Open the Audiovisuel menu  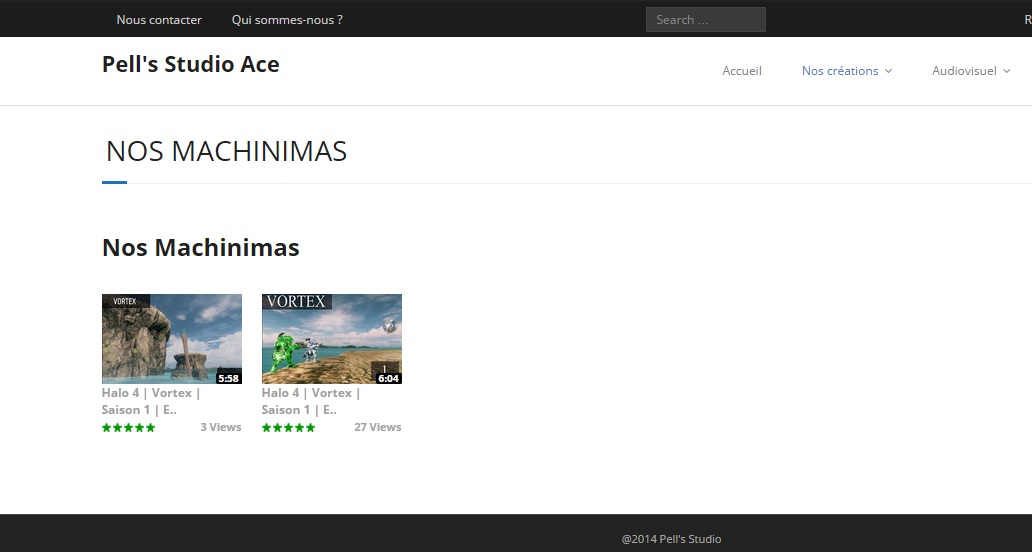point(964,71)
